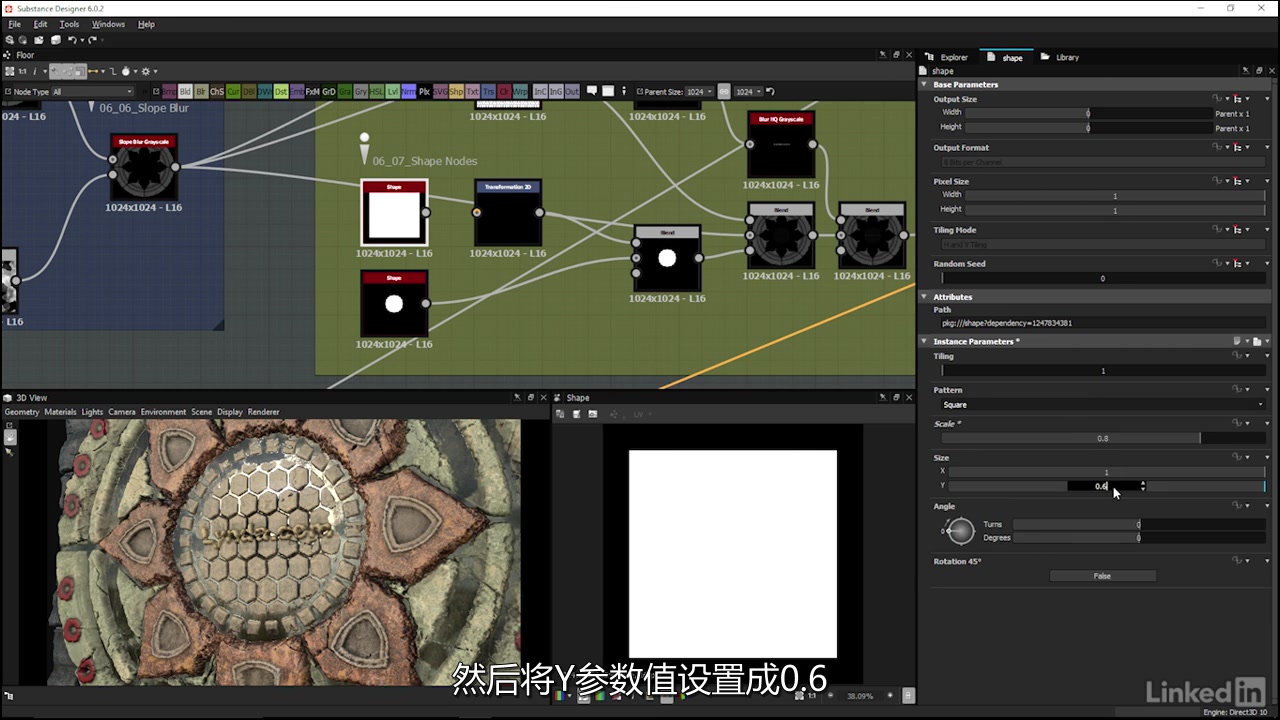Open the 3D View Geometry menu

22,412
